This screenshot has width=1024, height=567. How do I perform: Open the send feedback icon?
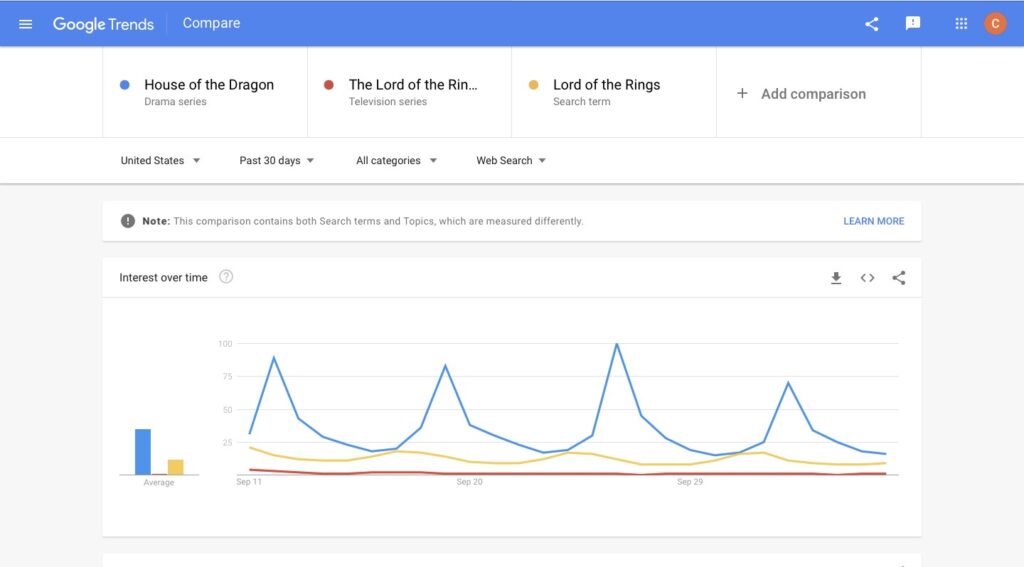(x=912, y=24)
